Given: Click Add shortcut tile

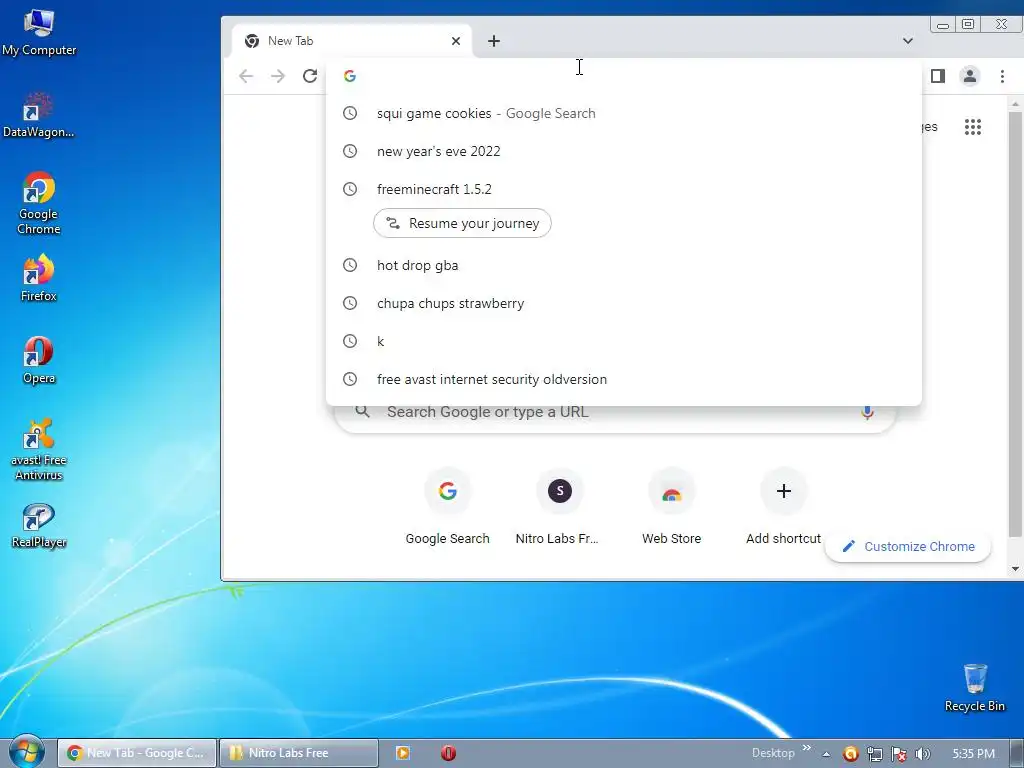Looking at the screenshot, I should click(784, 508).
